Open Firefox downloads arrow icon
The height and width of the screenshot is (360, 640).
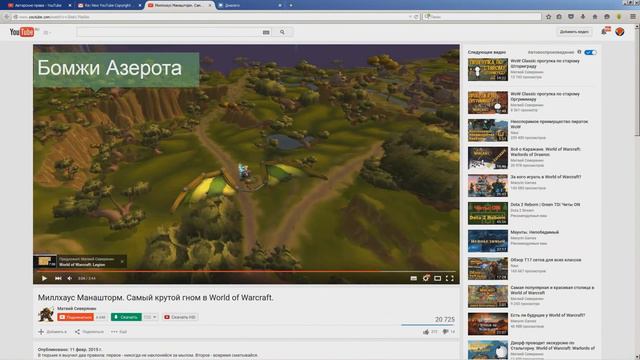582,17
